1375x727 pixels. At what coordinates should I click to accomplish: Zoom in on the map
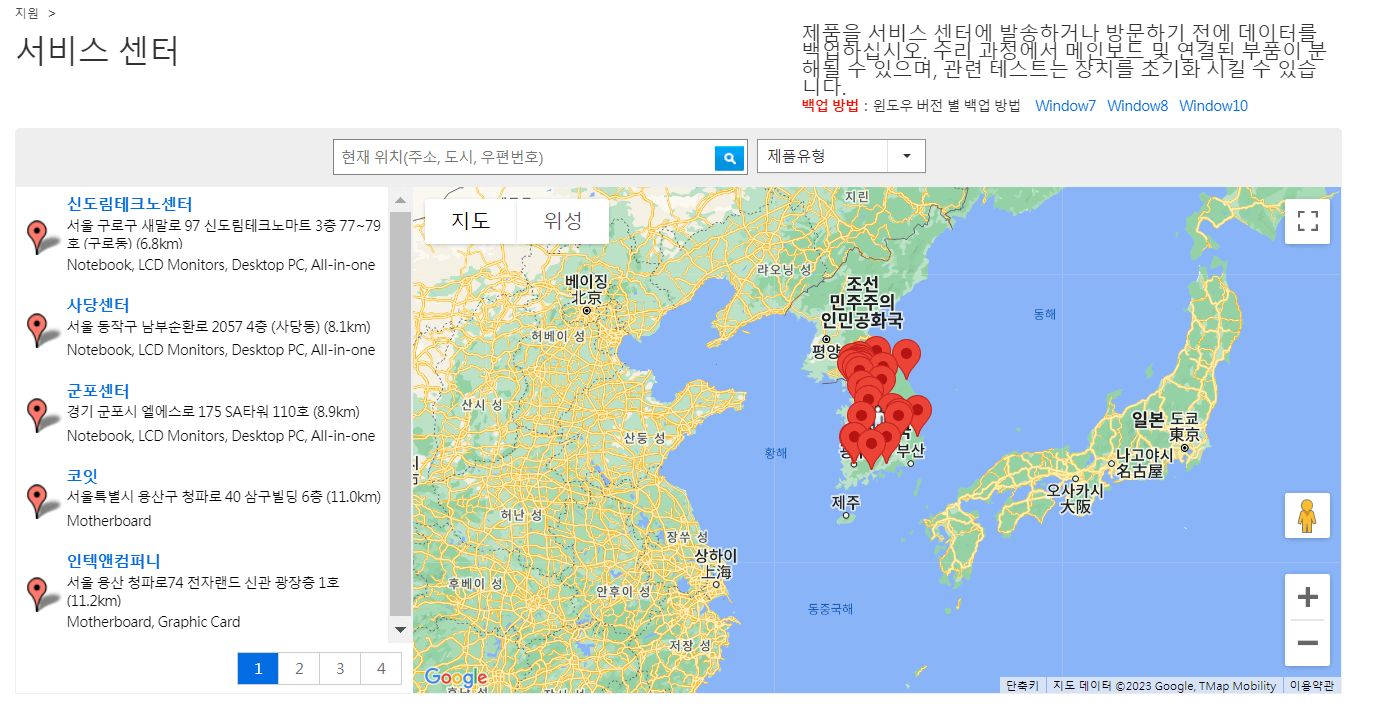[1307, 598]
